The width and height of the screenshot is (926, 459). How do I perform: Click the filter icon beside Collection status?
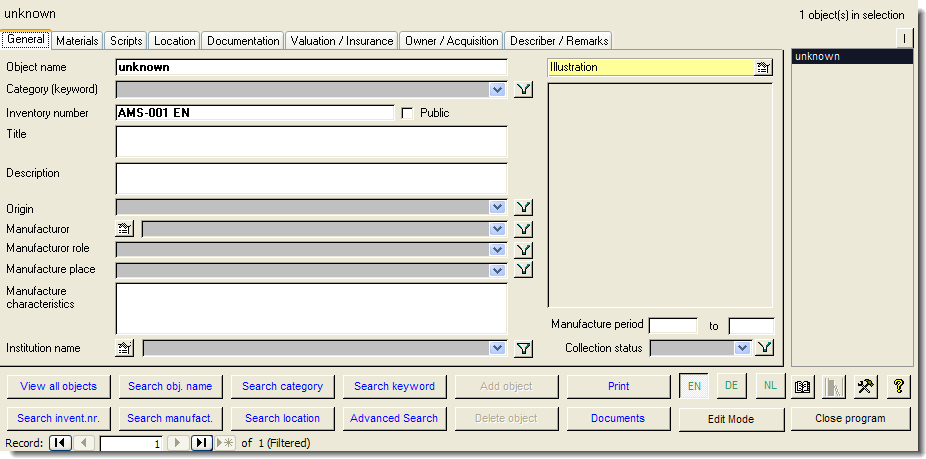coord(764,348)
